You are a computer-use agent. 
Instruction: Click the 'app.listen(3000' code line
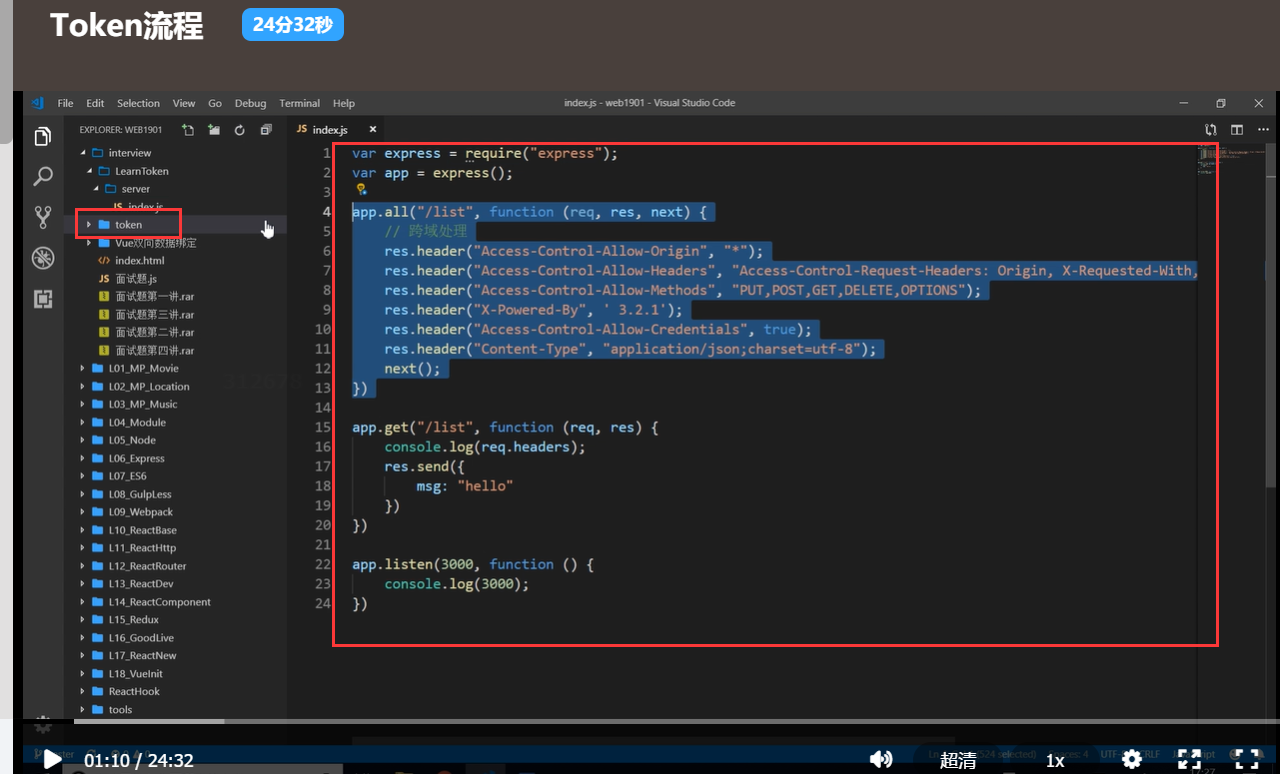pyautogui.click(x=473, y=565)
